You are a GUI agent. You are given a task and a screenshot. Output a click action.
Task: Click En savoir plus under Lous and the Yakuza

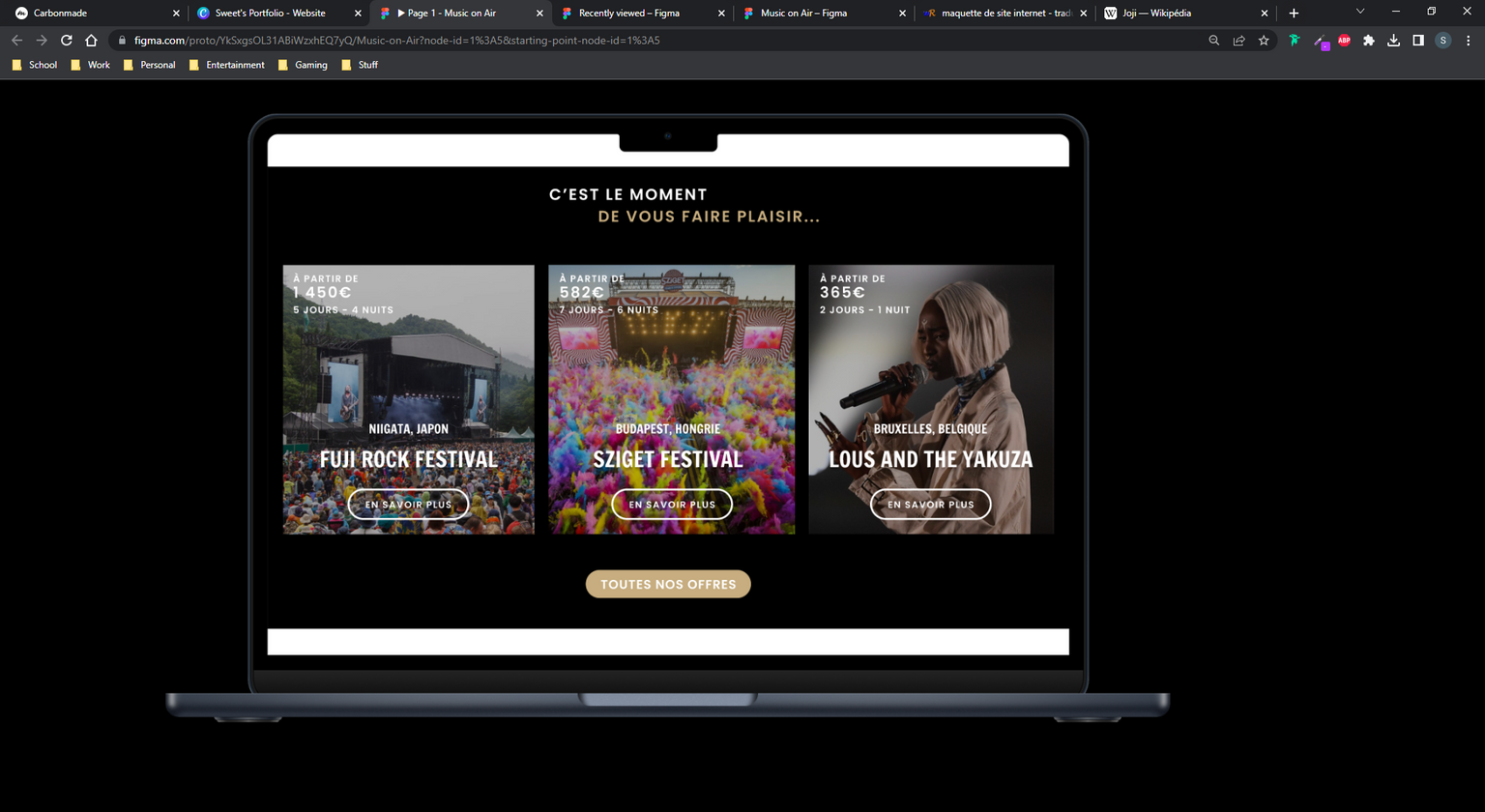(x=931, y=505)
